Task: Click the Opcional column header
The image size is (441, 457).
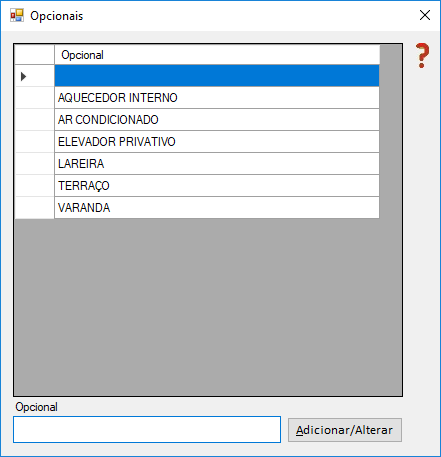Action: 217,55
